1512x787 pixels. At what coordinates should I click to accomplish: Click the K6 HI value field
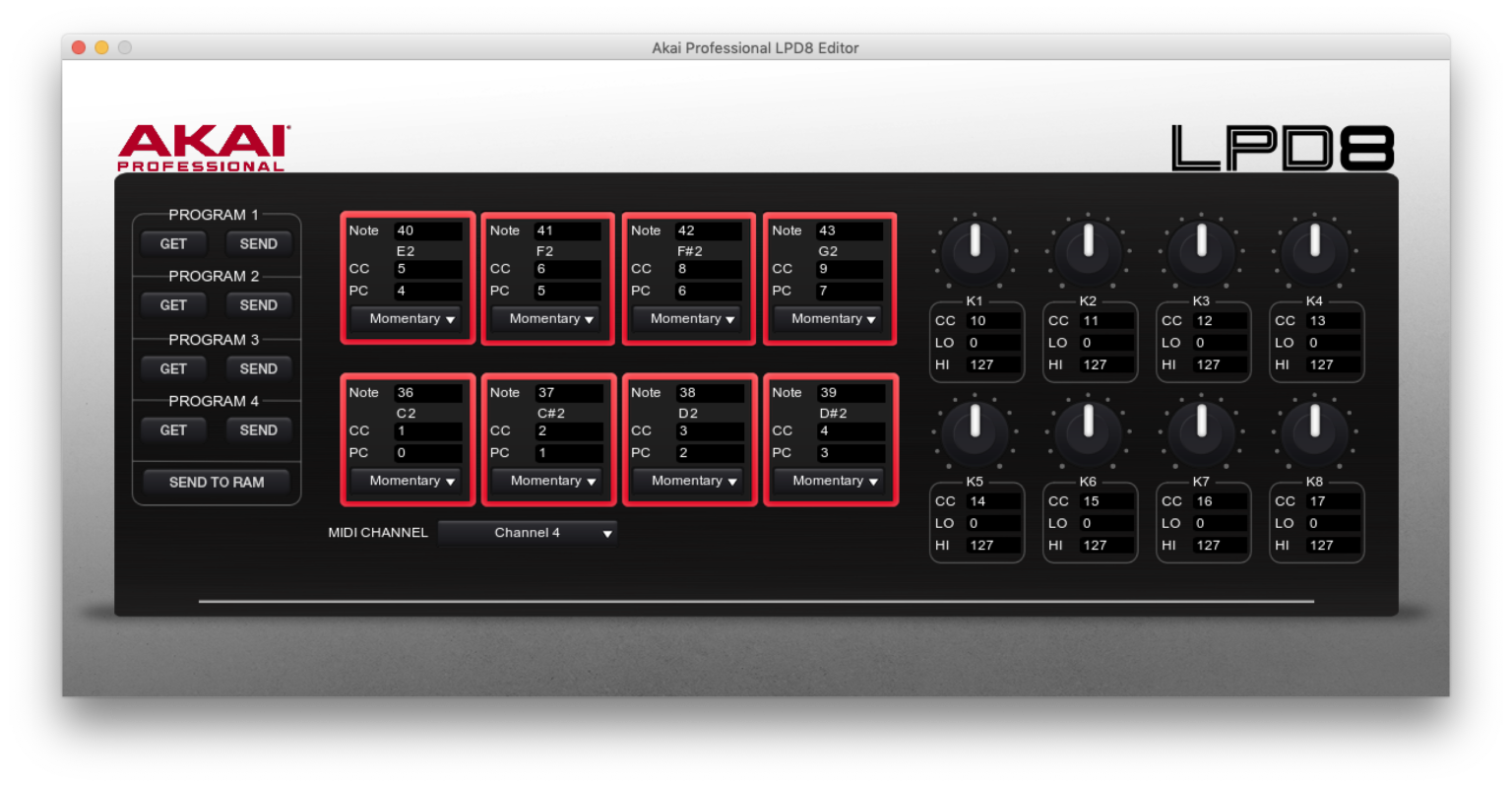(x=1106, y=545)
